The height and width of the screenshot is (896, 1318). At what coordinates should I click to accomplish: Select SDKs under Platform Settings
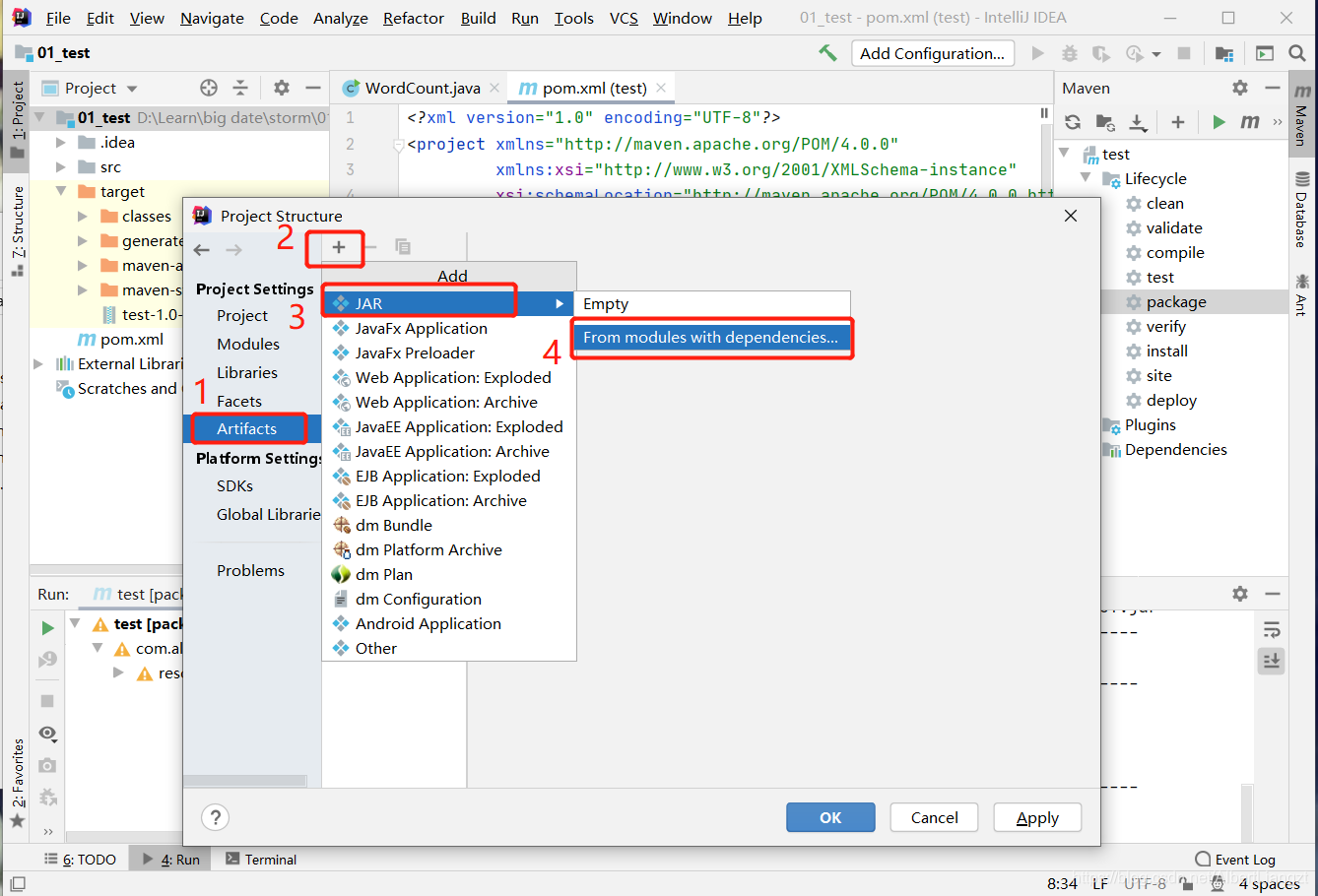tap(234, 485)
